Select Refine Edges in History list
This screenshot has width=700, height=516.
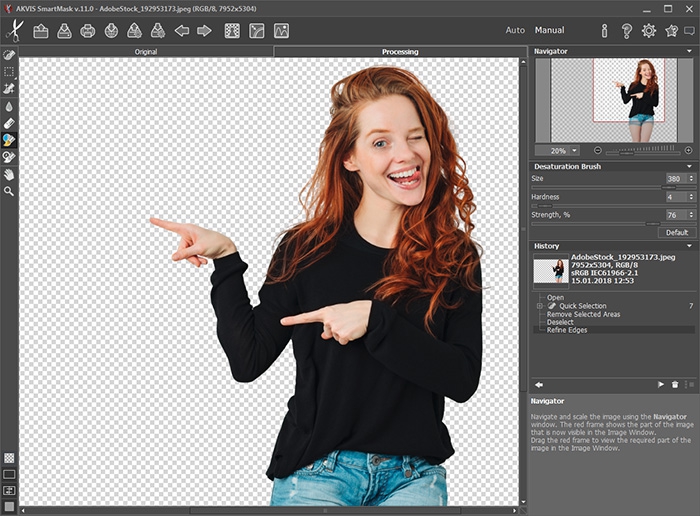pyautogui.click(x=567, y=330)
